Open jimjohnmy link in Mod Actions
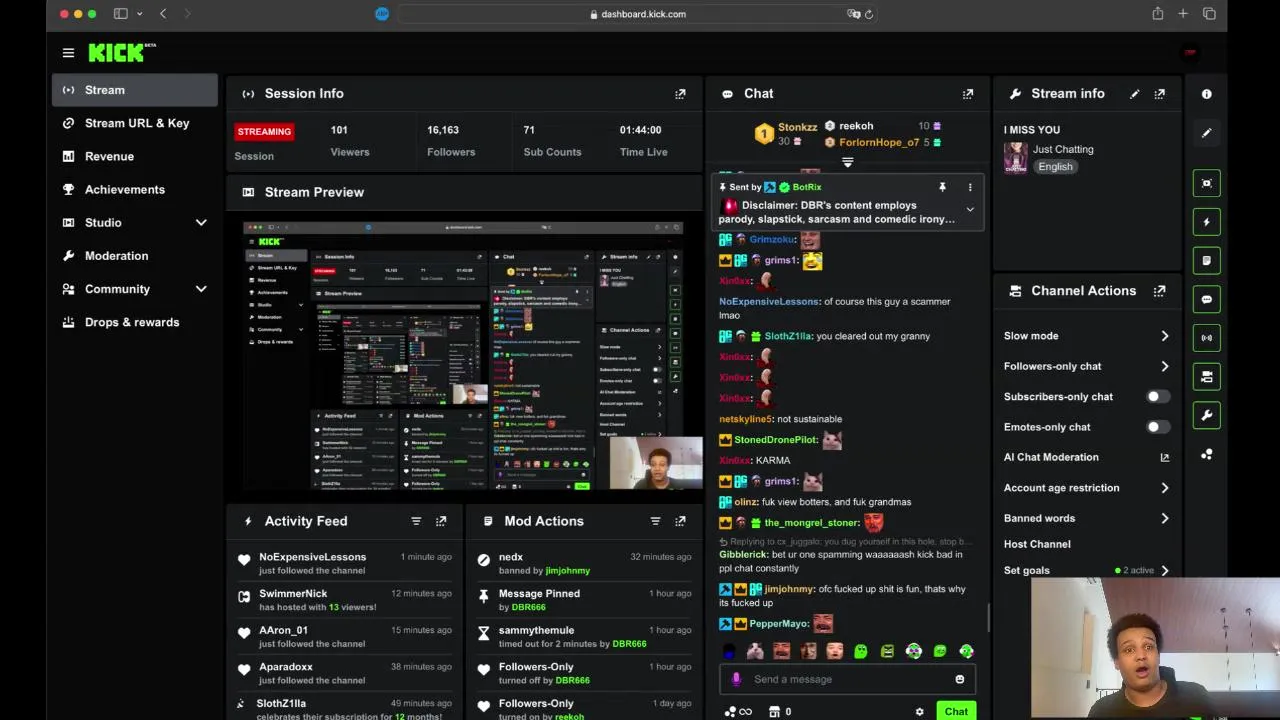 (567, 571)
